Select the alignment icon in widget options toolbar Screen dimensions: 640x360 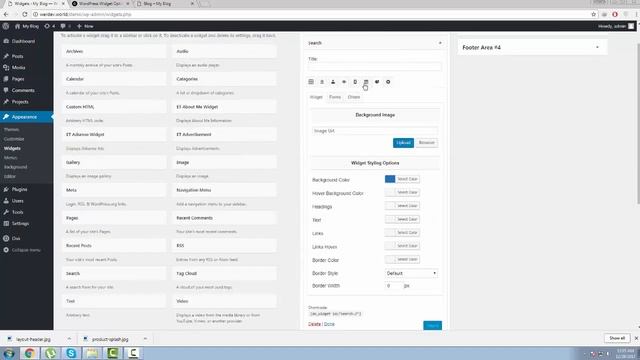pyautogui.click(x=322, y=82)
